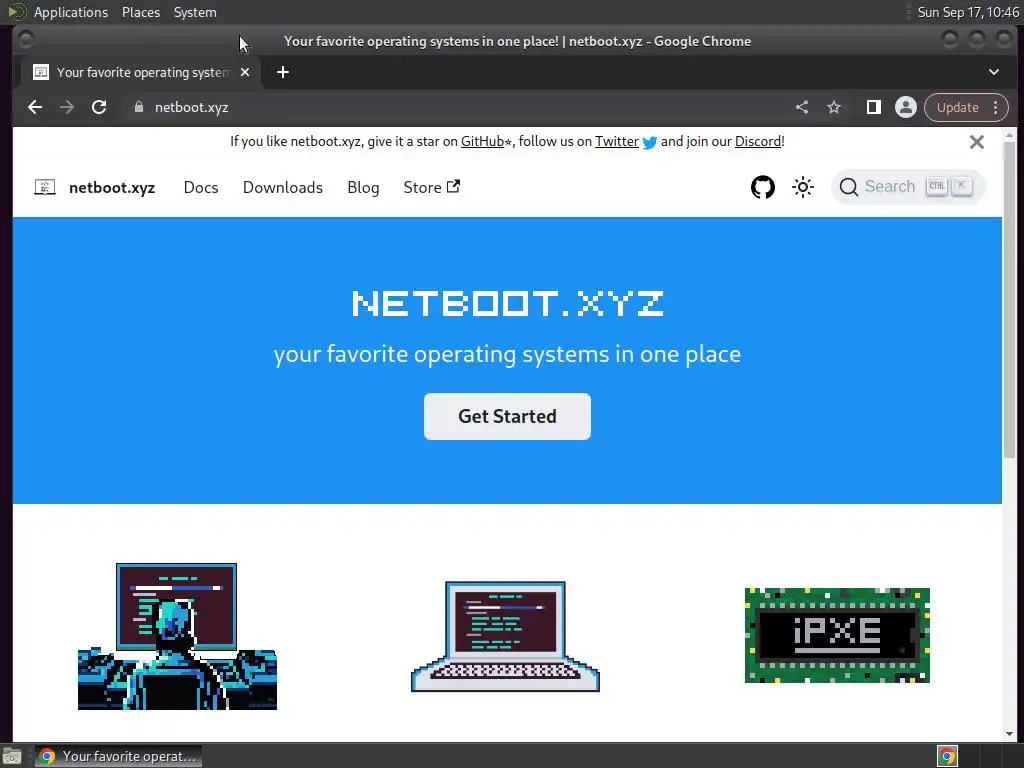1024x768 pixels.
Task: Open the Docs navigation item
Action: pos(201,187)
